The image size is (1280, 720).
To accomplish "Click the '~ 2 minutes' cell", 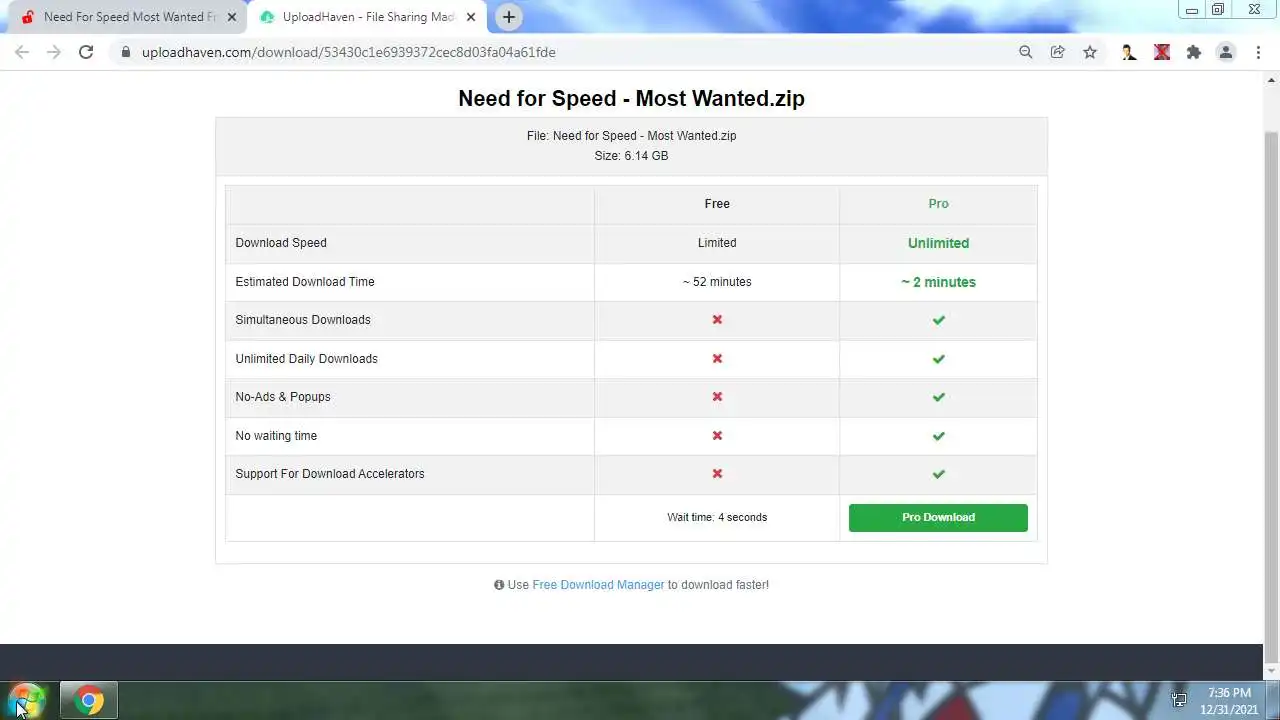I will pyautogui.click(x=938, y=282).
